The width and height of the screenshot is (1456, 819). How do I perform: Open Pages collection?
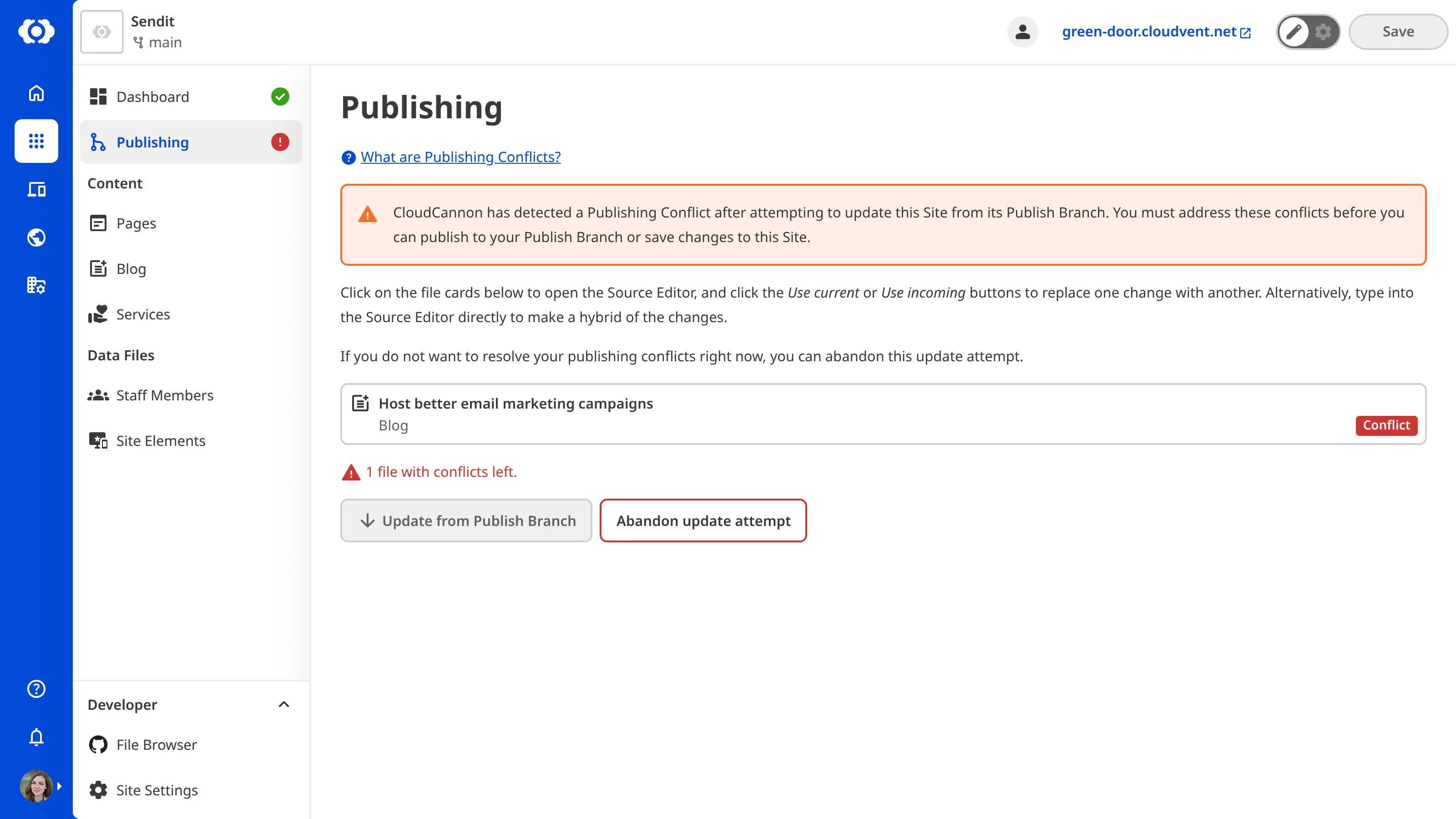(x=191, y=223)
